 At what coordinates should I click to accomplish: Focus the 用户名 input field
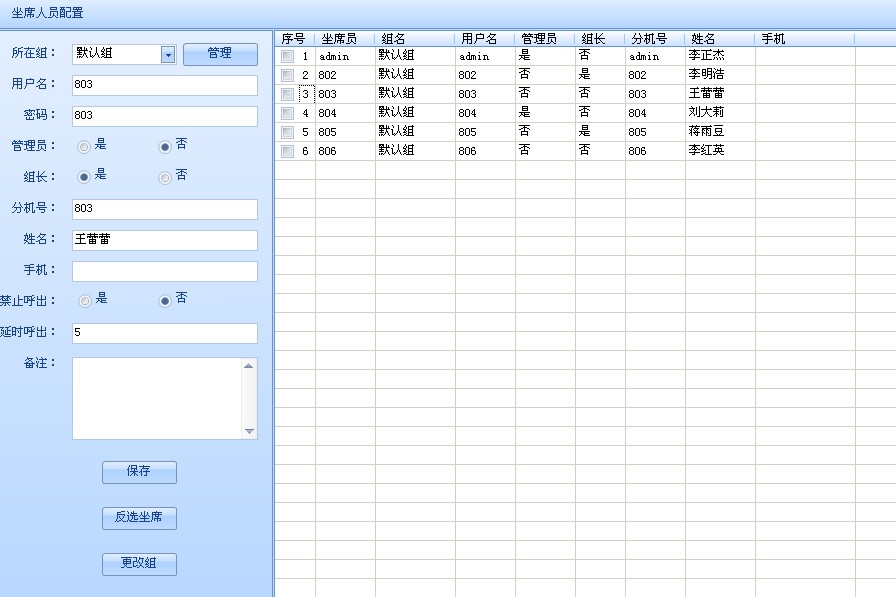165,85
